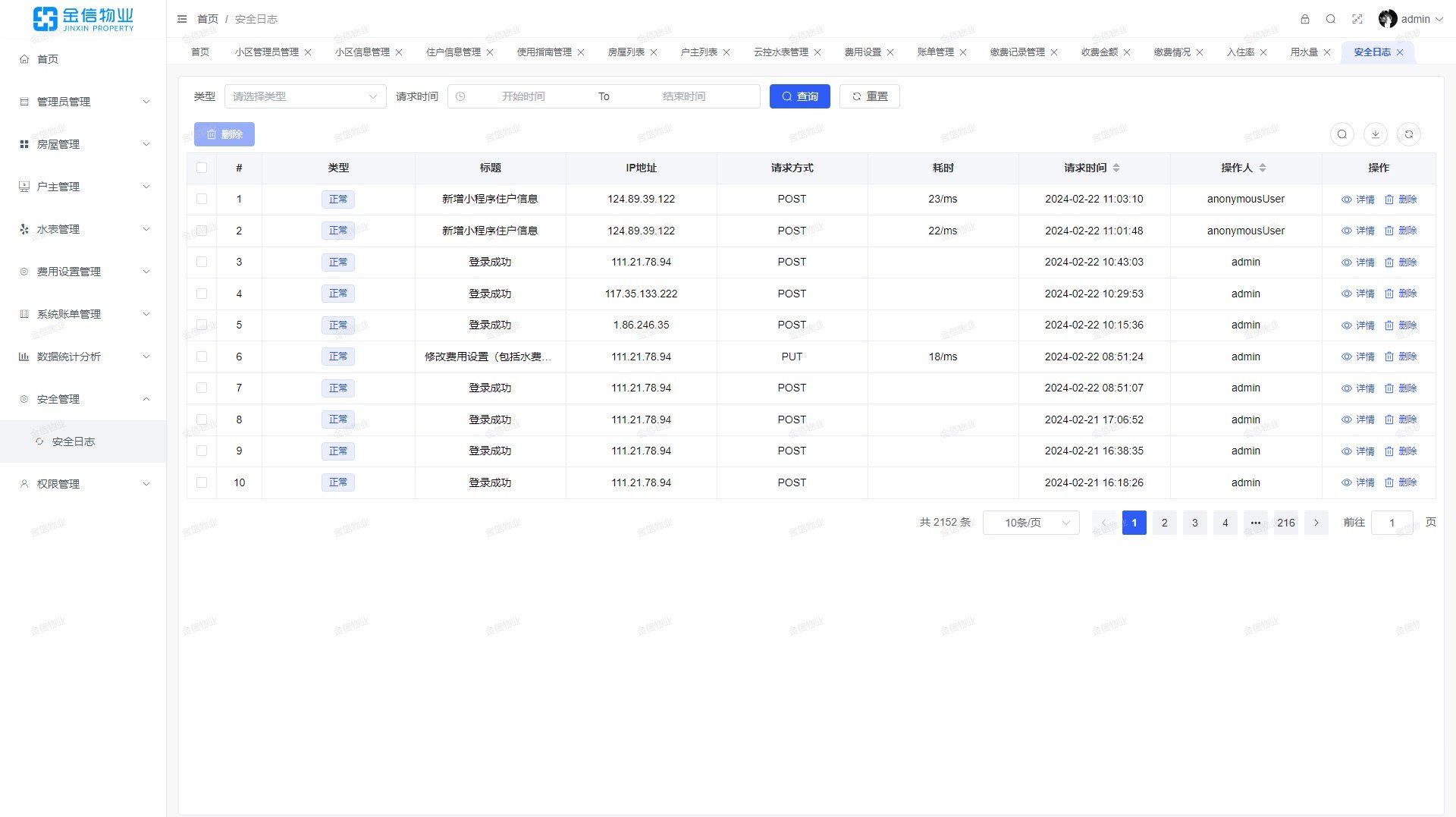Expand the 水表管理 sidebar menu
Viewport: 1456px width, 817px height.
pos(83,229)
